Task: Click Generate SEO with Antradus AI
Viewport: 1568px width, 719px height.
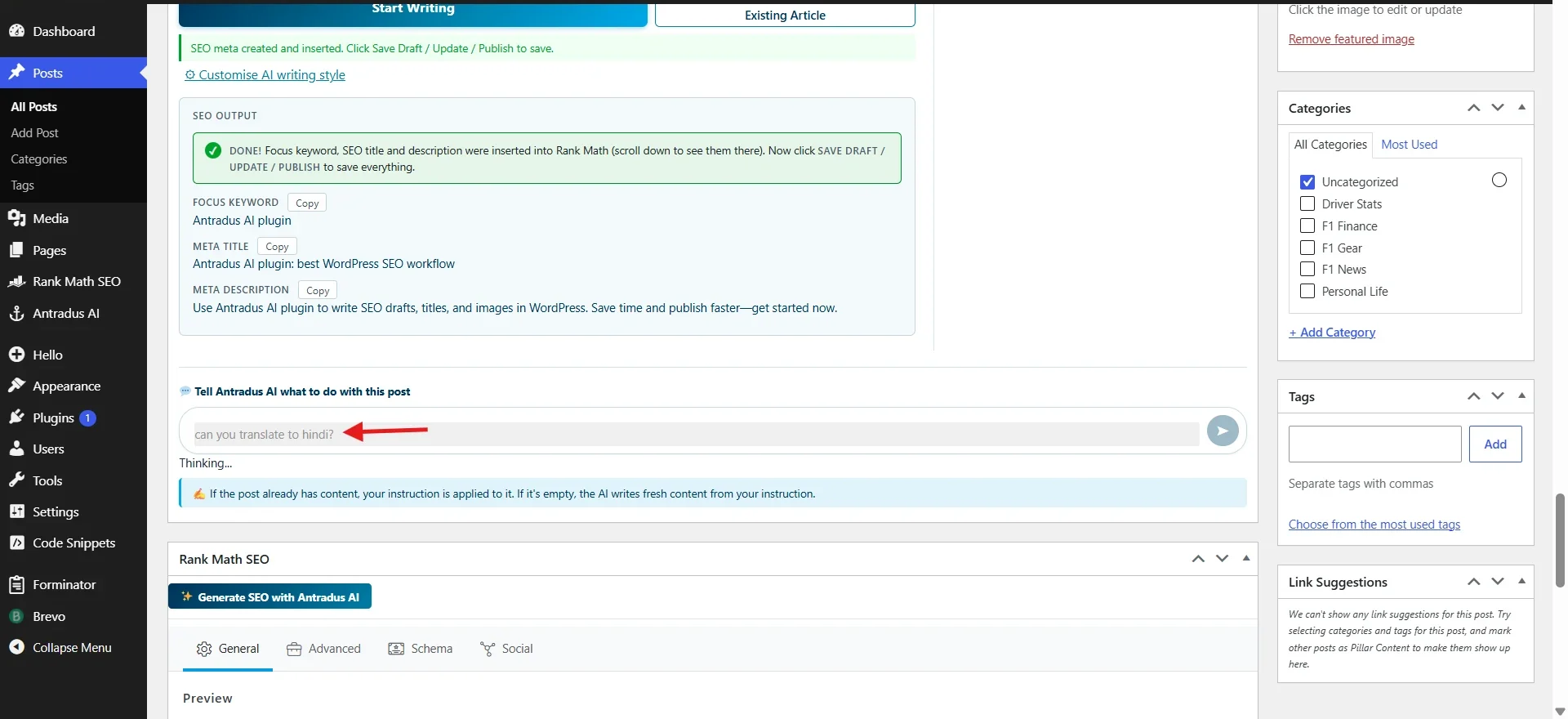Action: 269,596
